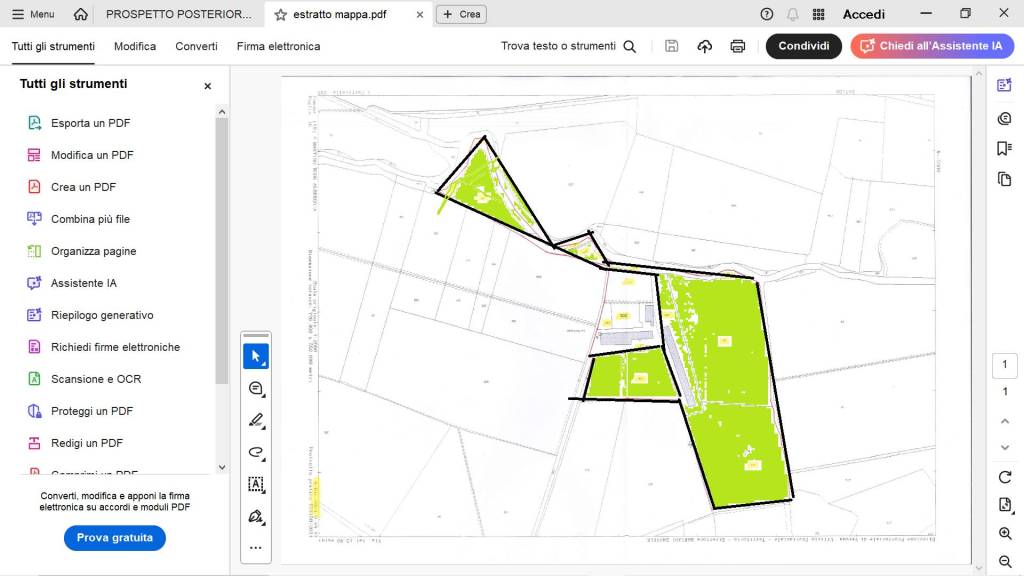The width and height of the screenshot is (1024, 576).
Task: Choose the add comment tool
Action: (x=256, y=388)
